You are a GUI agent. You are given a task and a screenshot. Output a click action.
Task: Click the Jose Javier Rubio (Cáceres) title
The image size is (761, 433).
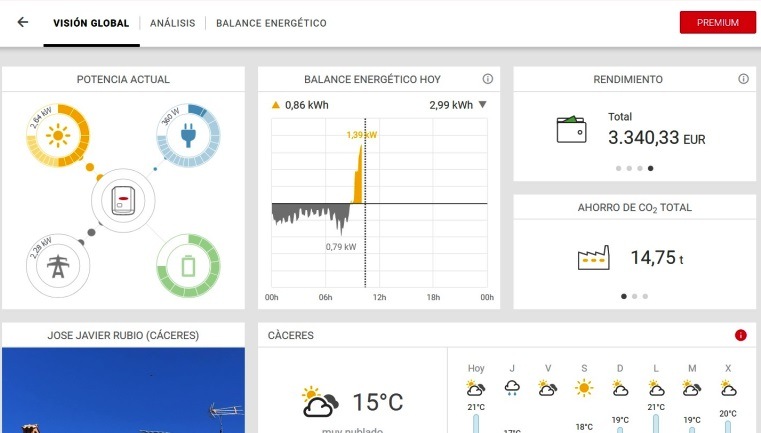point(123,335)
